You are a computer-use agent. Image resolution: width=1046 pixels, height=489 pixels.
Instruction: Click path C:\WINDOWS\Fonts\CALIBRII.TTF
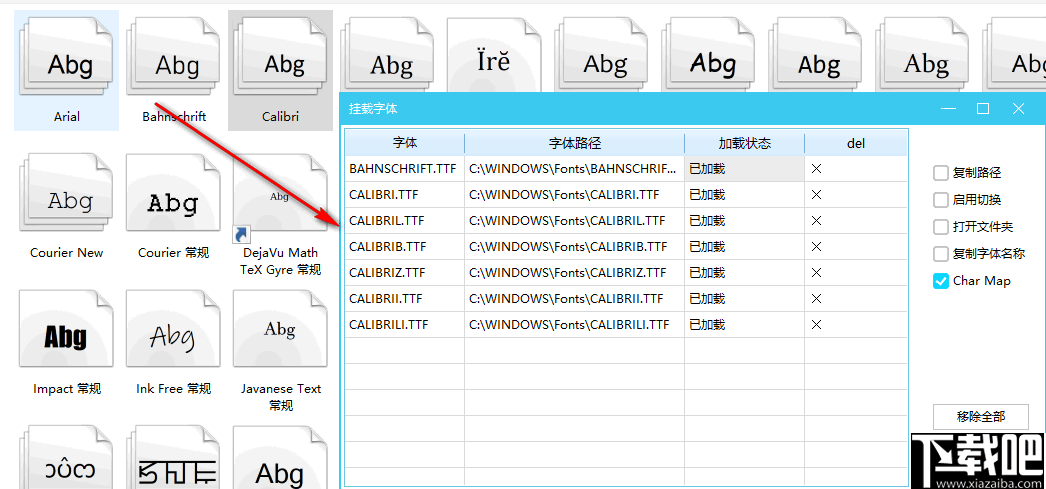(575, 298)
